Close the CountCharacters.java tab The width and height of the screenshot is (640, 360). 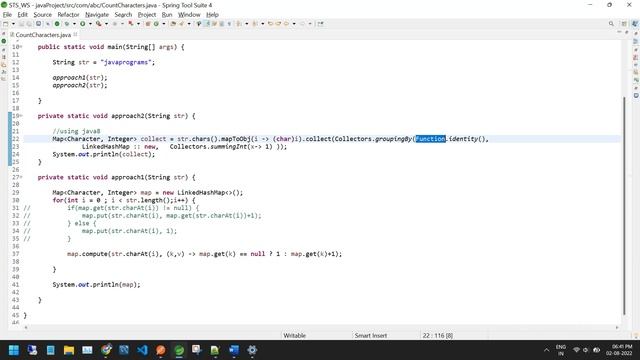click(75, 34)
